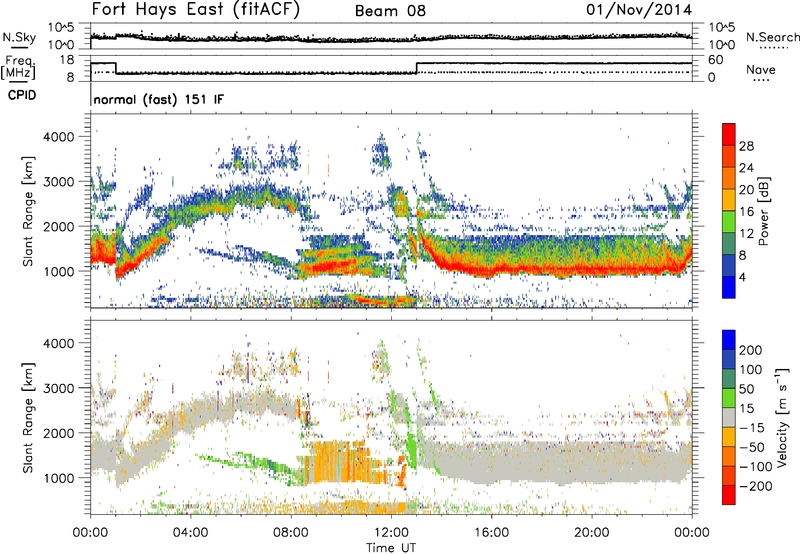Click the '1000' tick on velocity panel
Viewport: 800px width, 554px height.
coord(59,478)
